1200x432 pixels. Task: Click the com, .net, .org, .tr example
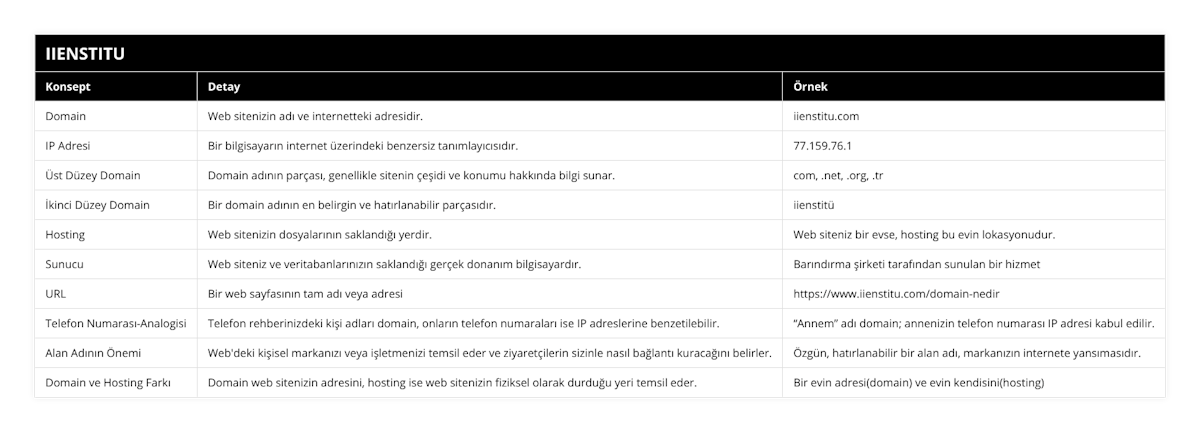[837, 175]
